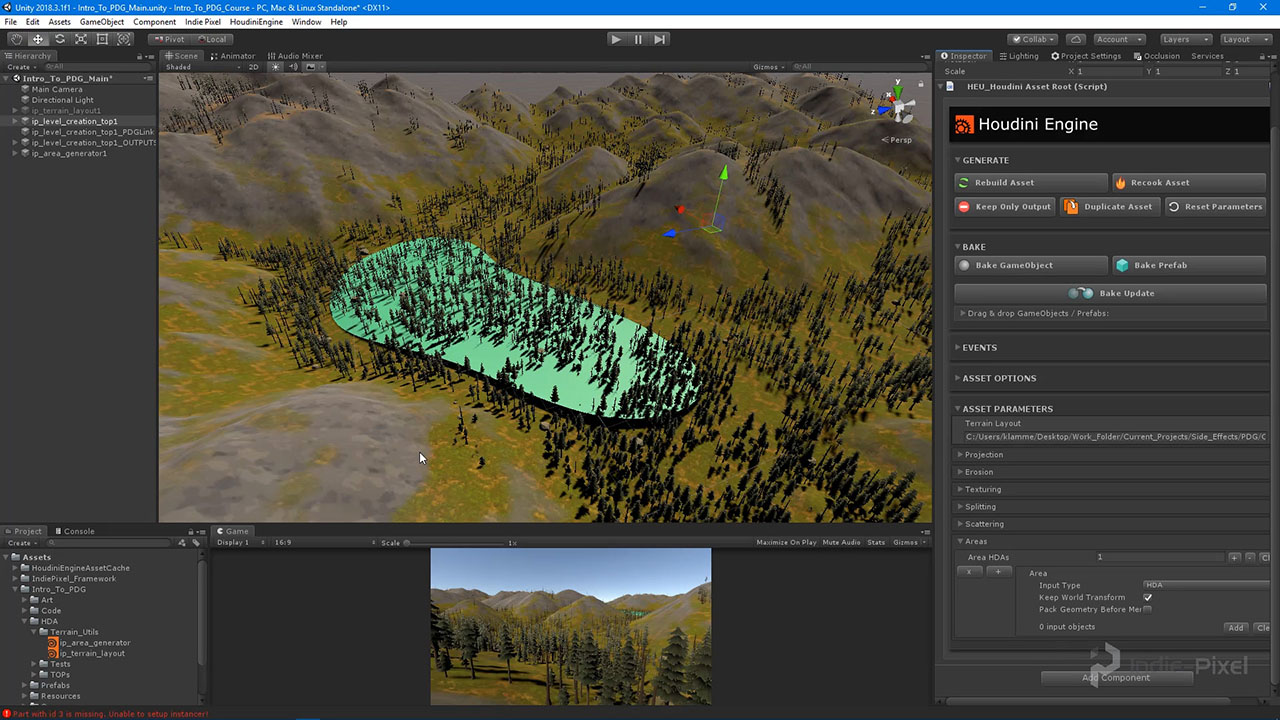Click Recook Asset button

pos(1189,182)
